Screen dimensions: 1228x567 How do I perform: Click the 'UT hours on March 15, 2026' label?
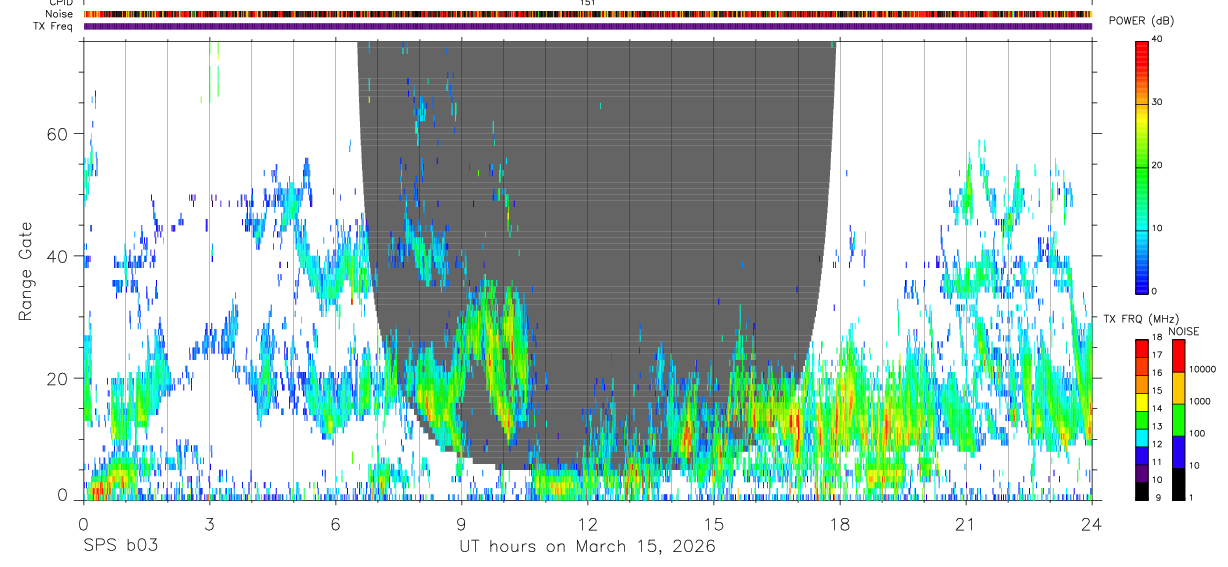coord(587,547)
